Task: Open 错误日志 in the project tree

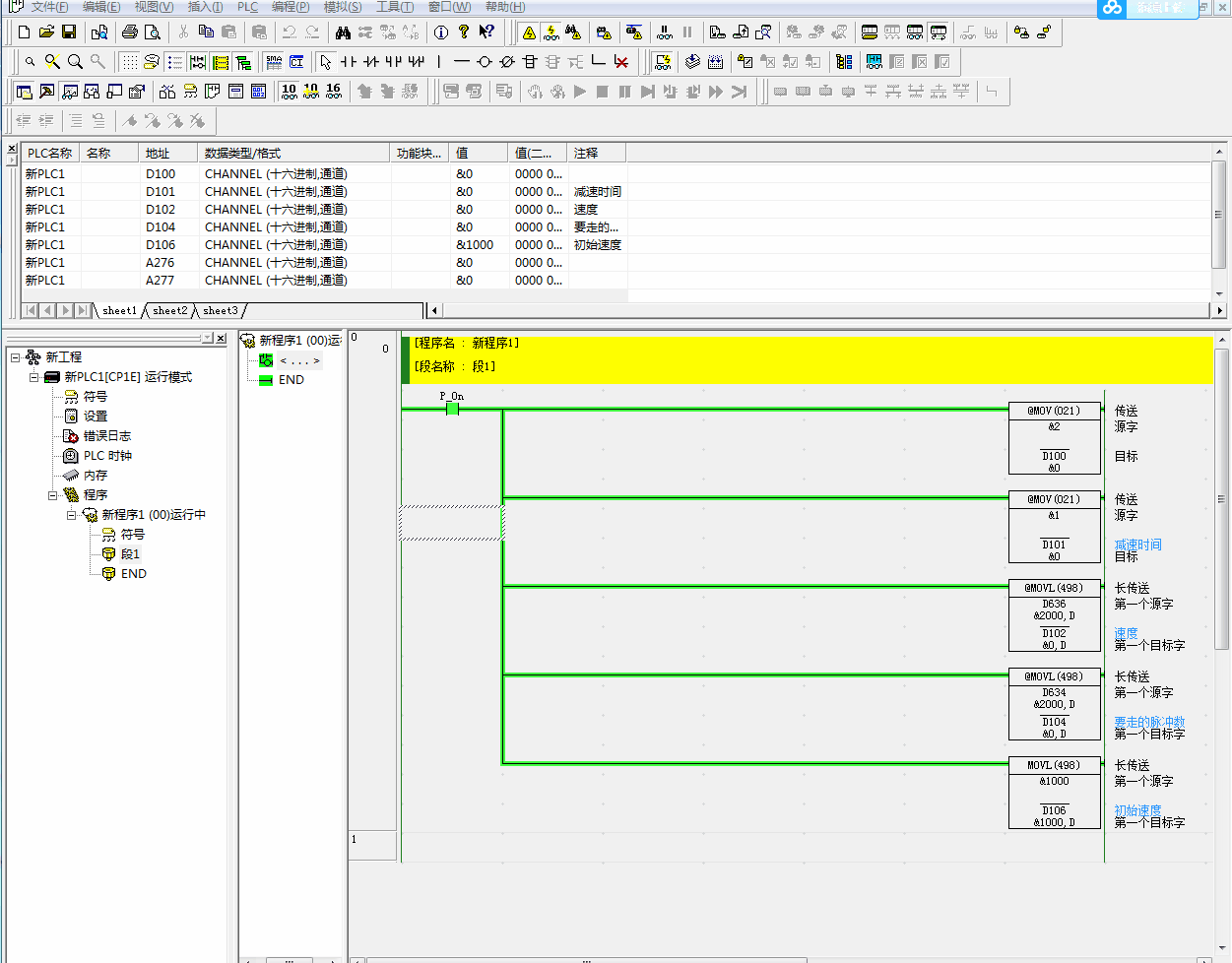Action: (106, 436)
